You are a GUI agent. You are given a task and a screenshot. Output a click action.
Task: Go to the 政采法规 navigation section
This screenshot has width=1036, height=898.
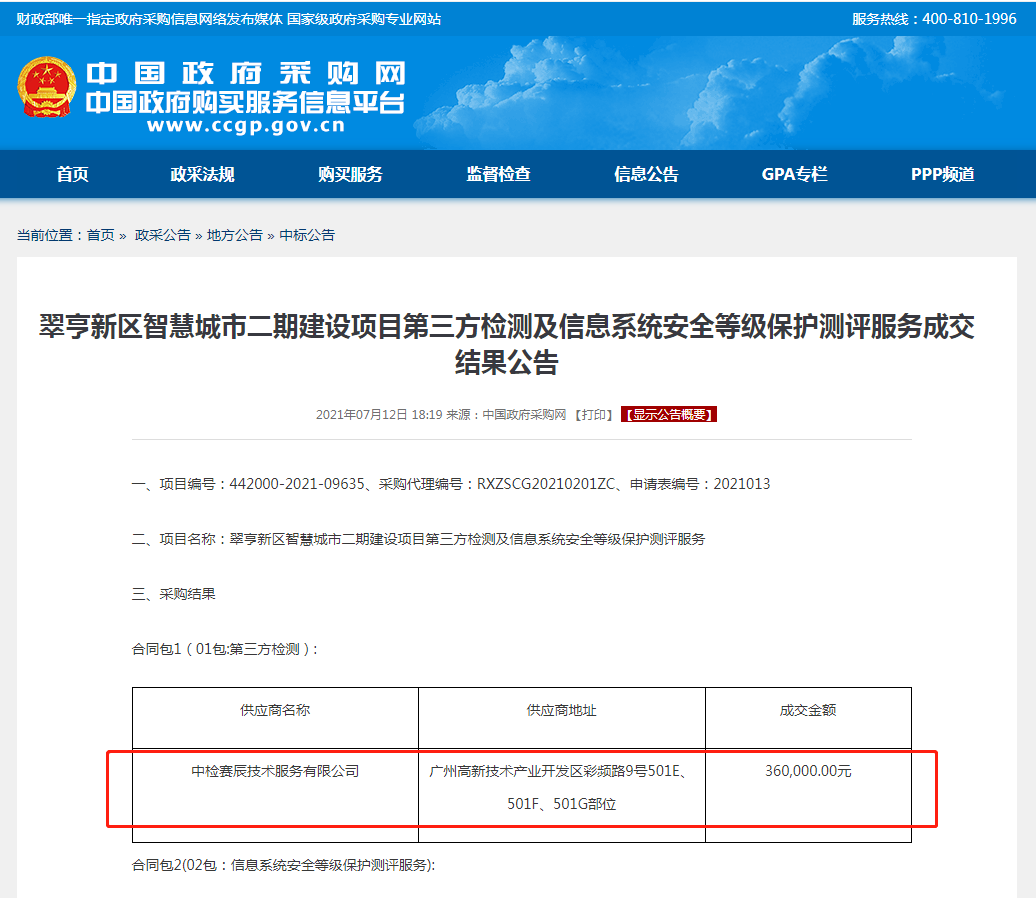(x=202, y=174)
